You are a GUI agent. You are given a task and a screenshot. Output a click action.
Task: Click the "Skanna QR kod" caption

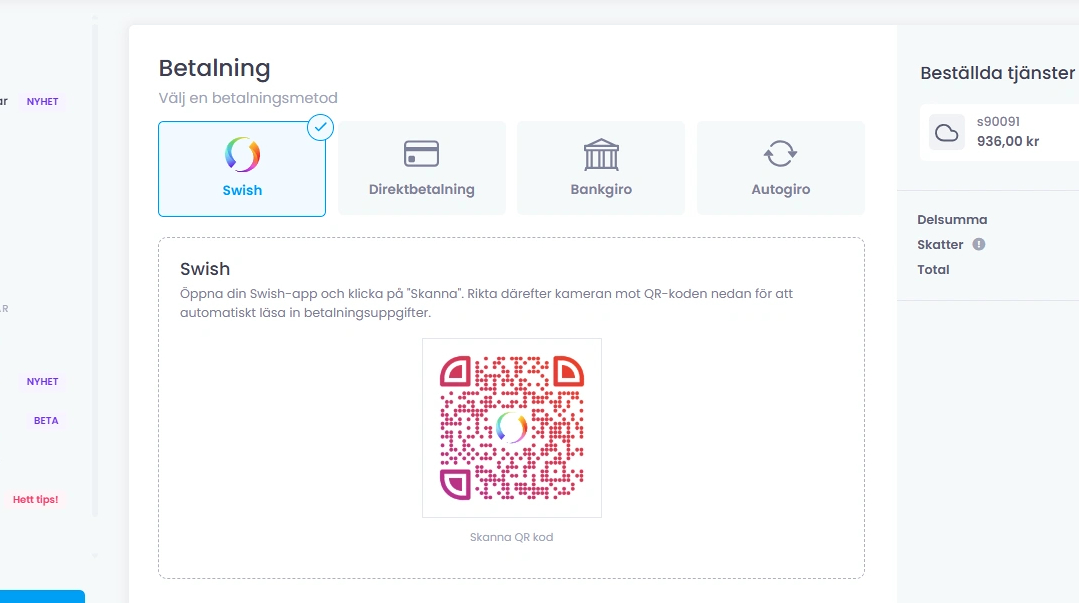click(511, 537)
